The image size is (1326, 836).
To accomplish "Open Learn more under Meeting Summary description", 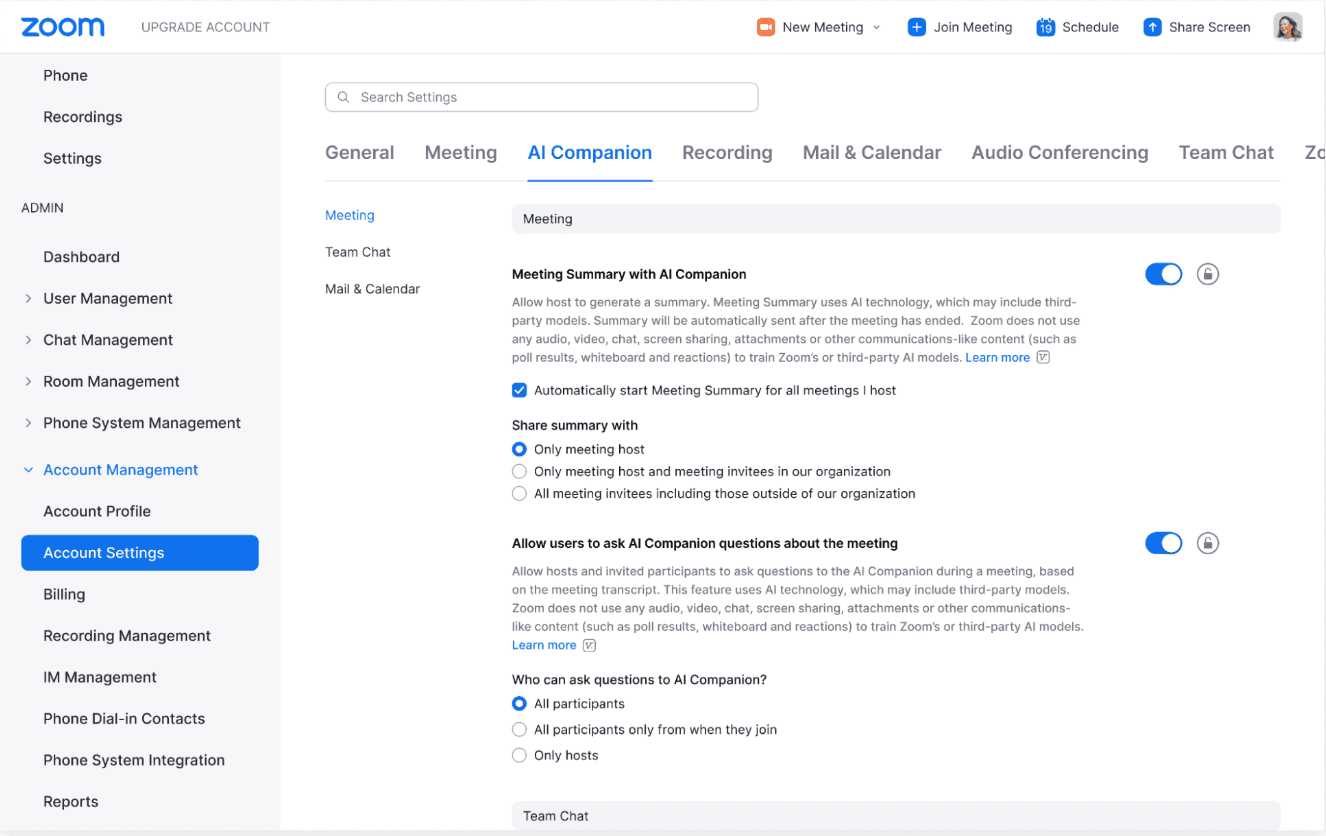I will 997,357.
